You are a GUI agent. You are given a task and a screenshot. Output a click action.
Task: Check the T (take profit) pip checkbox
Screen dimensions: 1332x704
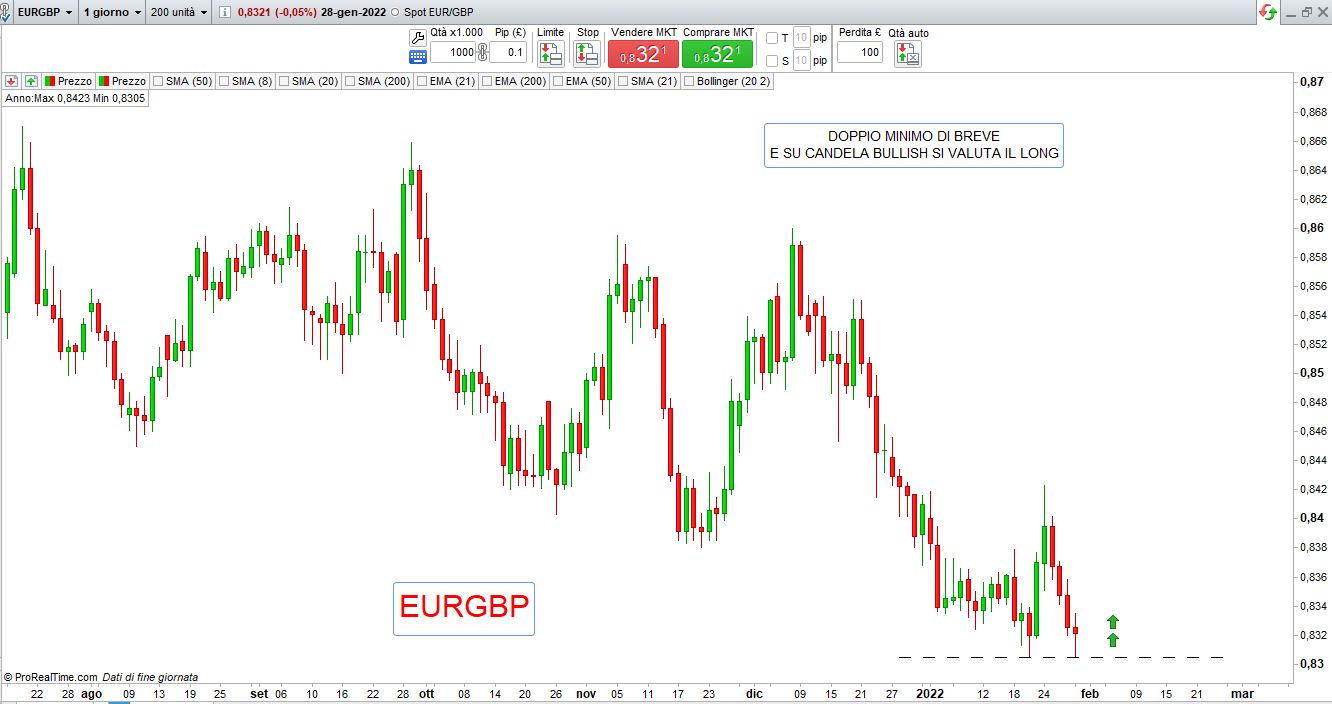[x=771, y=38]
